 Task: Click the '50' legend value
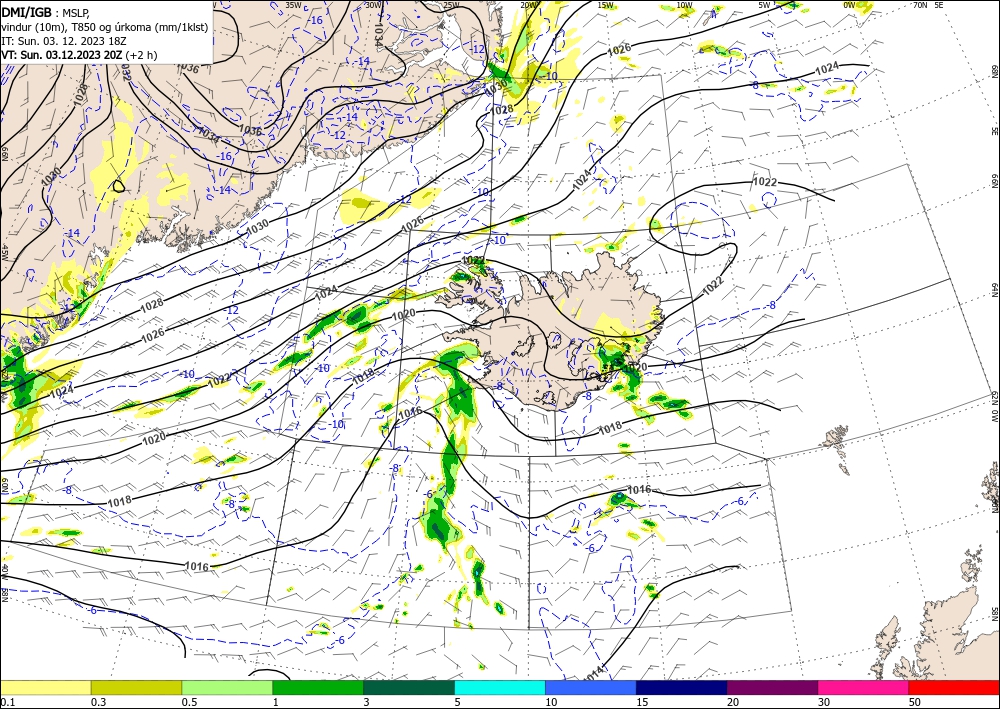[x=915, y=702]
